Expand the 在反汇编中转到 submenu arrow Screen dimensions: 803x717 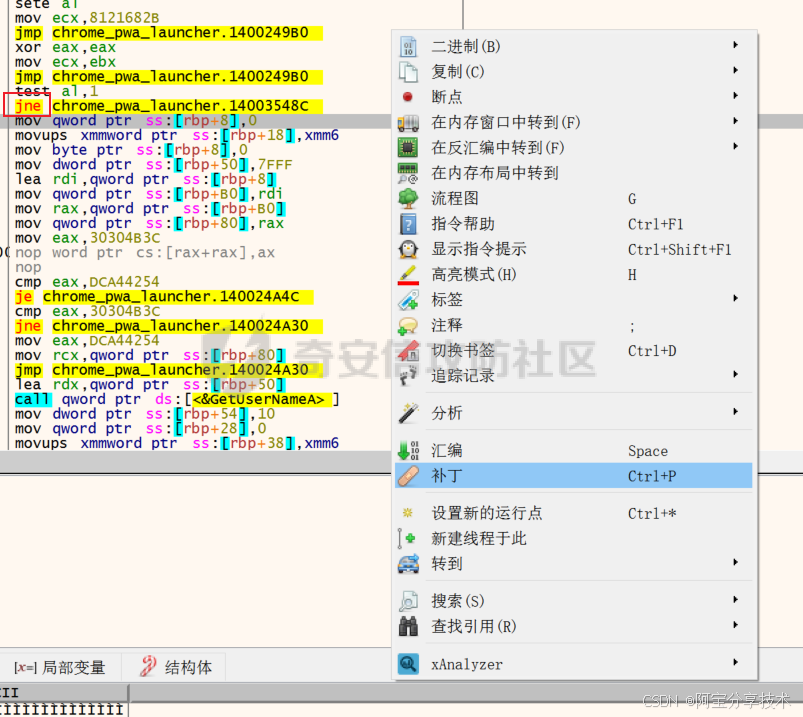[735, 146]
